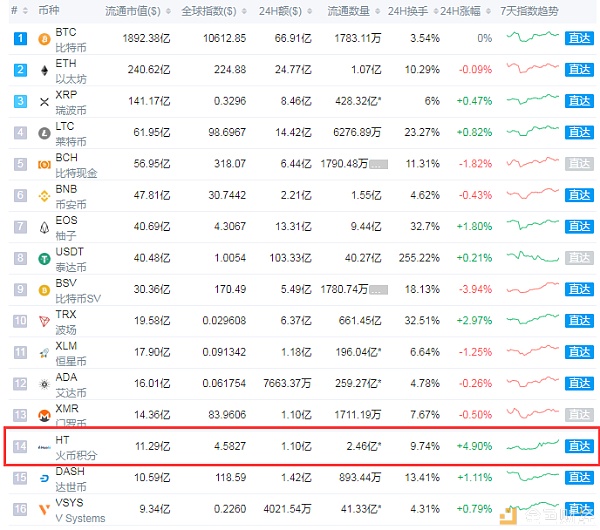Click the XRP logo icon
This screenshot has height=530, width=600.
click(x=44, y=102)
